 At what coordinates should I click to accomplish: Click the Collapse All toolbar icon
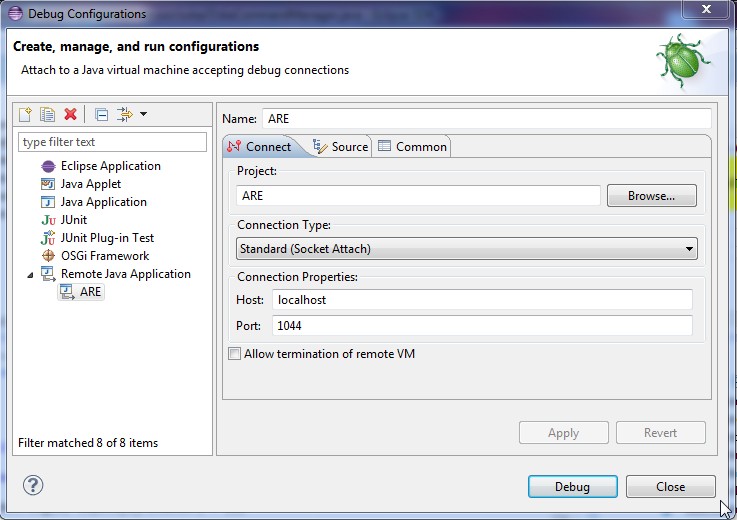click(101, 115)
